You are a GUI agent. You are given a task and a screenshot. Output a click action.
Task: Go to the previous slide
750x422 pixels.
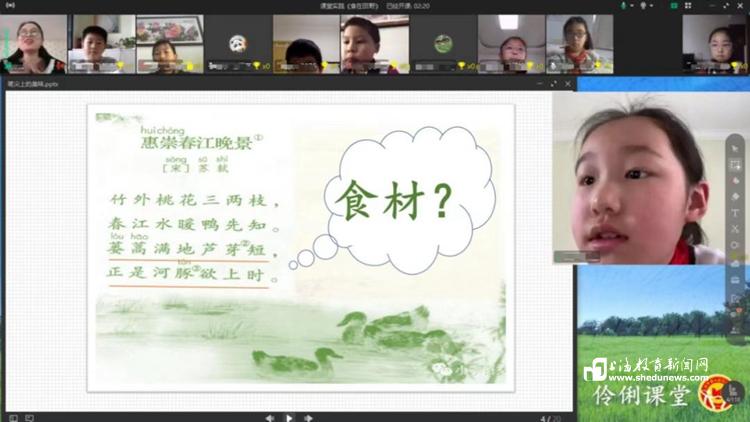pyautogui.click(x=270, y=417)
